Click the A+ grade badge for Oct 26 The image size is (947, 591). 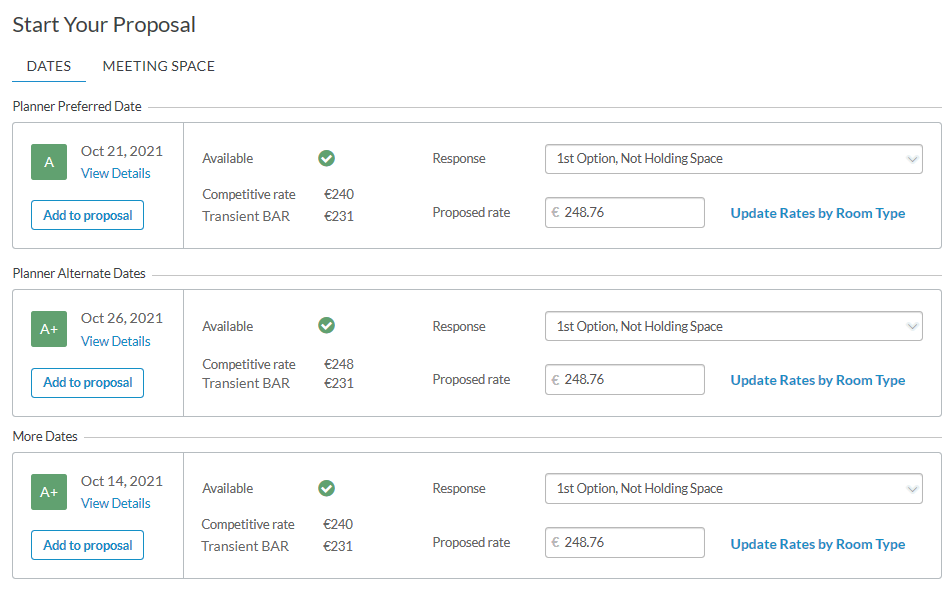(49, 329)
